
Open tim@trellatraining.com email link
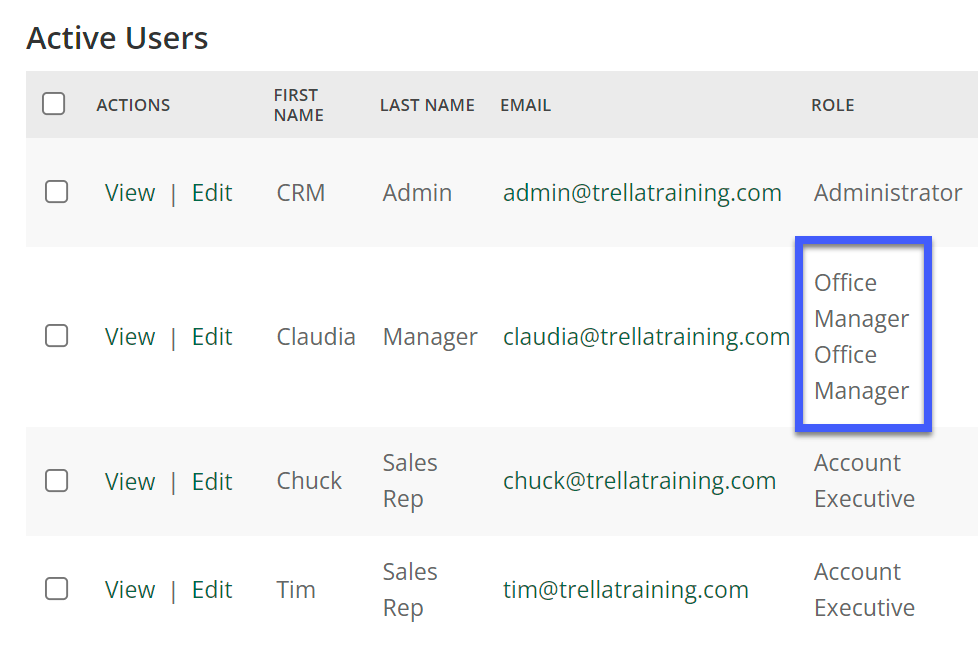(x=626, y=590)
